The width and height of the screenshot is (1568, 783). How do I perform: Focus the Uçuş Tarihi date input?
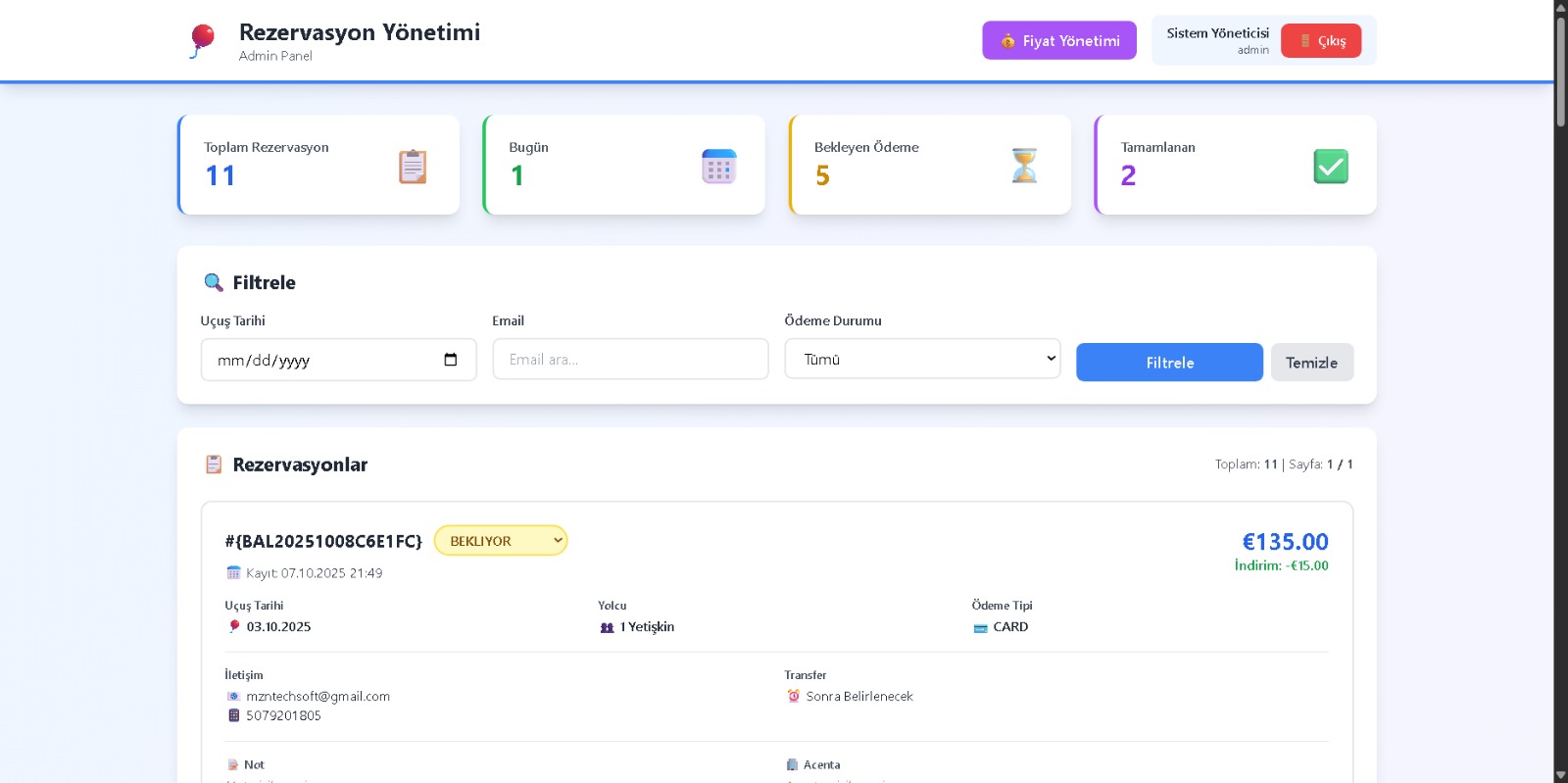tap(323, 360)
